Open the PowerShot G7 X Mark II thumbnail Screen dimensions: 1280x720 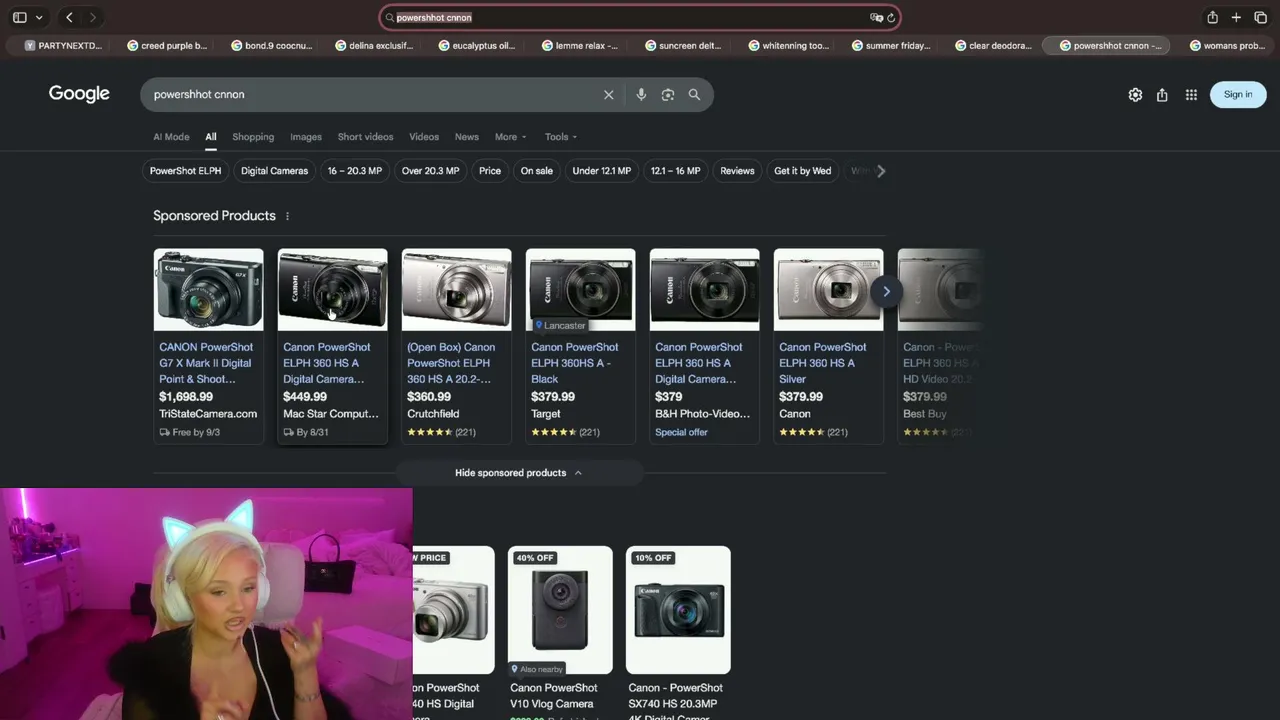point(208,289)
